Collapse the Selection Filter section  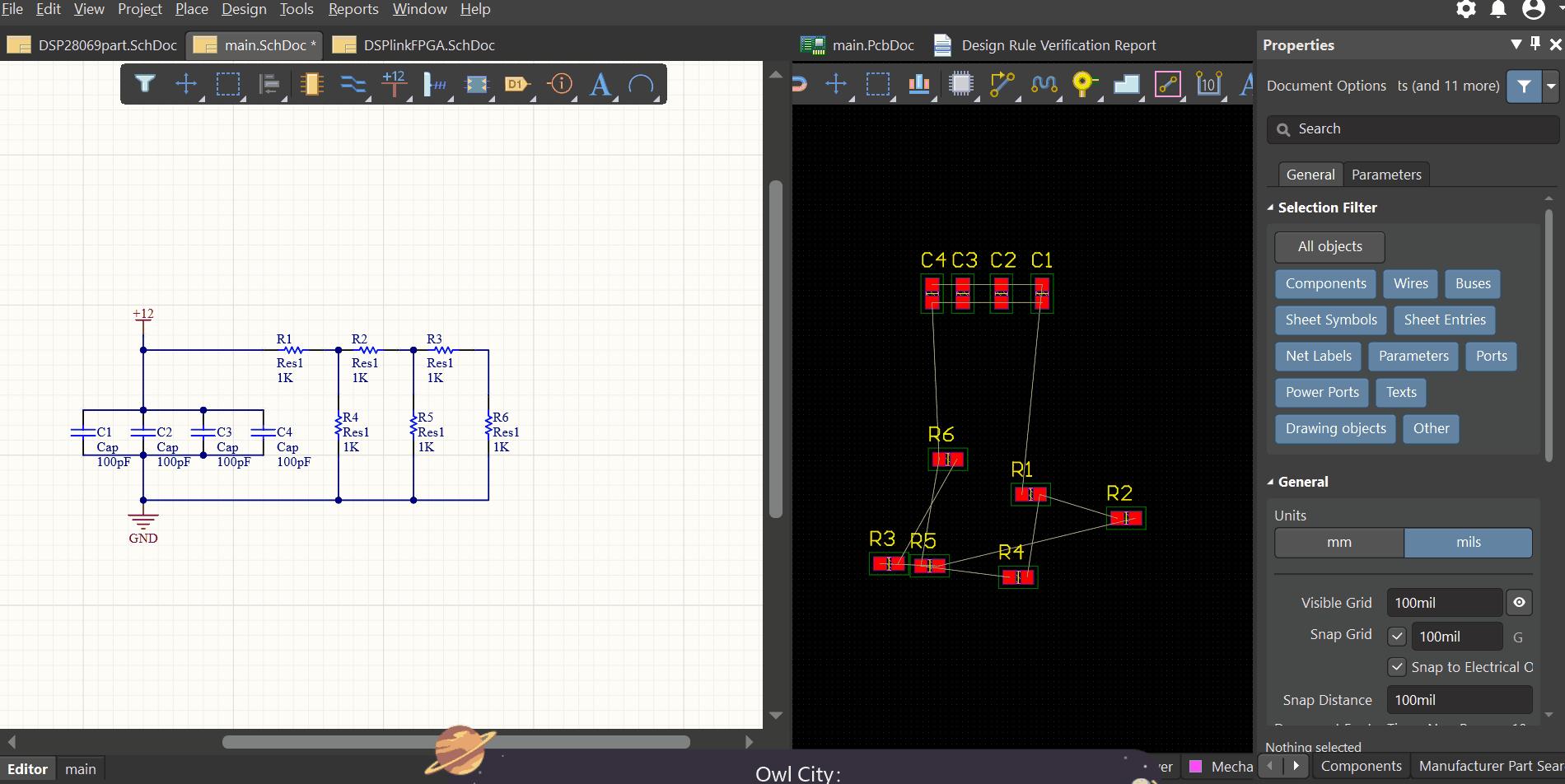click(x=1270, y=208)
